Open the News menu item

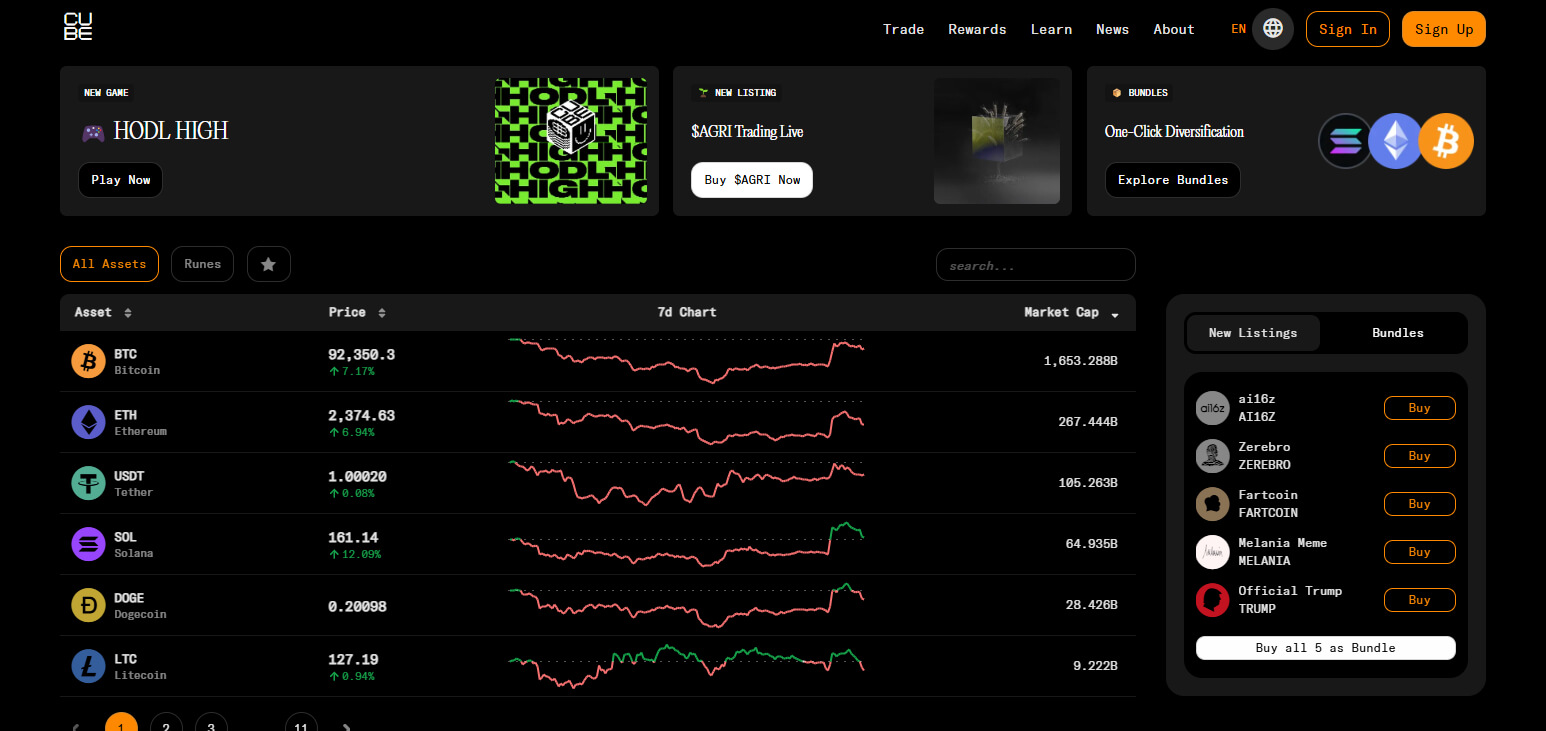pyautogui.click(x=1112, y=29)
